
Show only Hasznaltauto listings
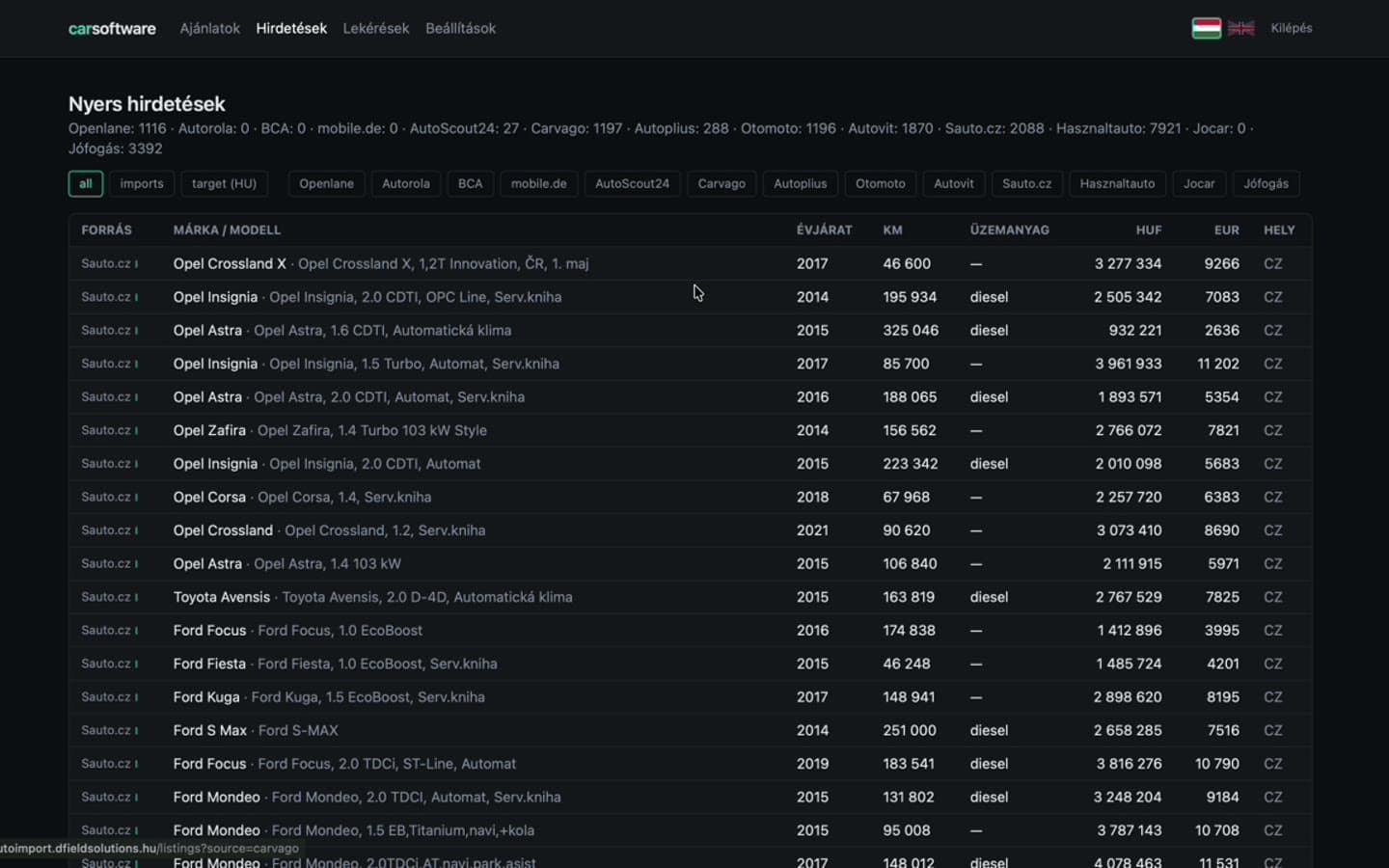tap(1117, 183)
